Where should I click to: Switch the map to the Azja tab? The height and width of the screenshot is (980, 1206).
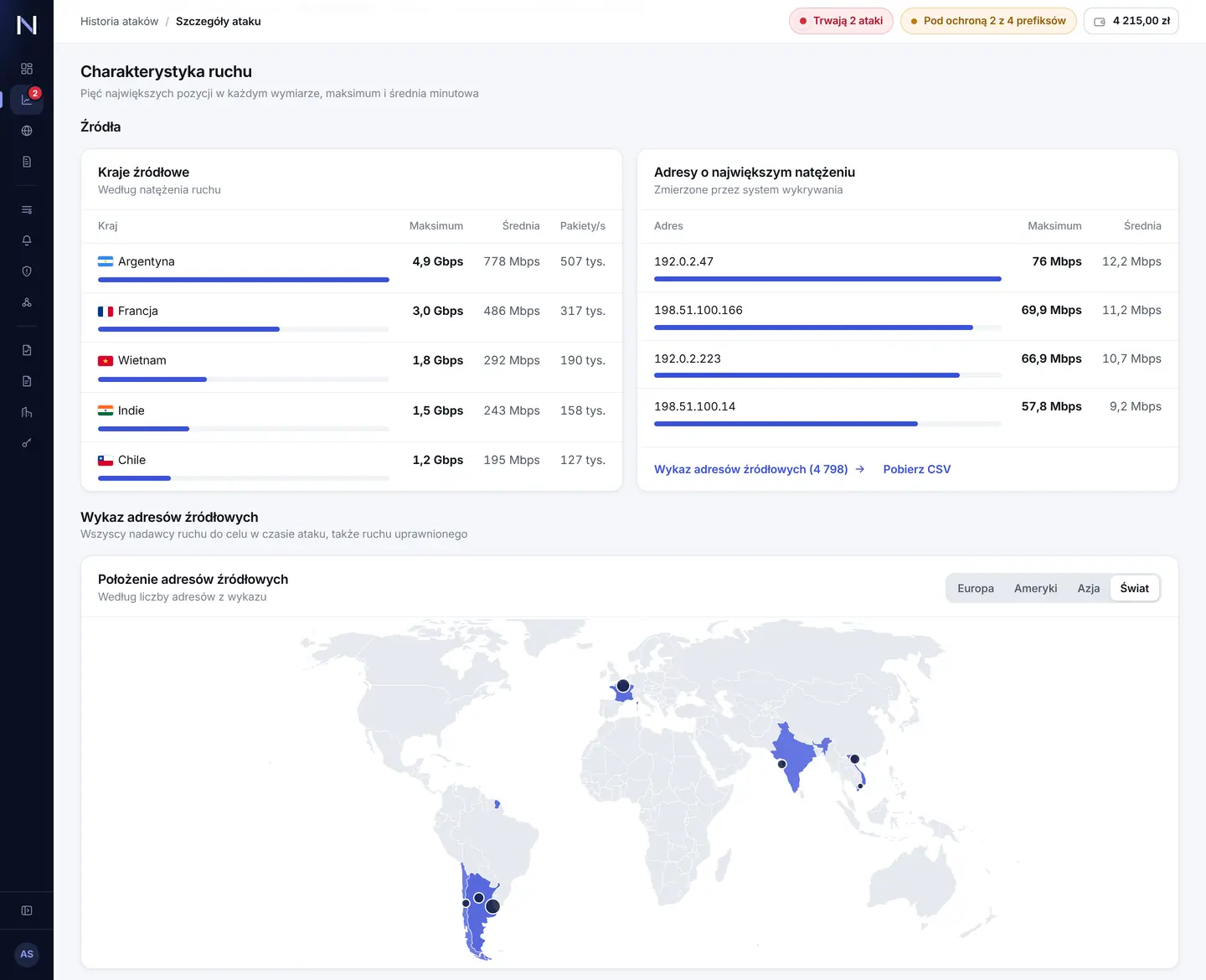[1089, 588]
